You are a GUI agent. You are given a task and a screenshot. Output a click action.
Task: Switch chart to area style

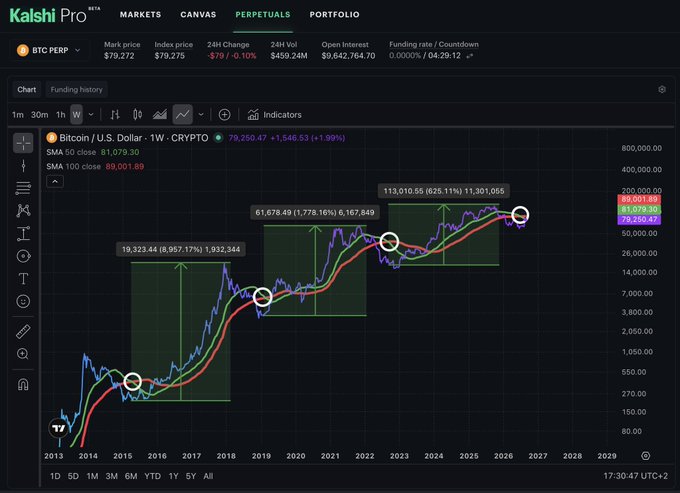pos(160,114)
